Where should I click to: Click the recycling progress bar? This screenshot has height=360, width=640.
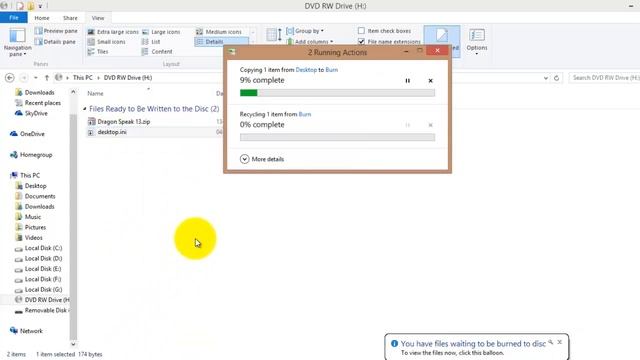pyautogui.click(x=337, y=138)
